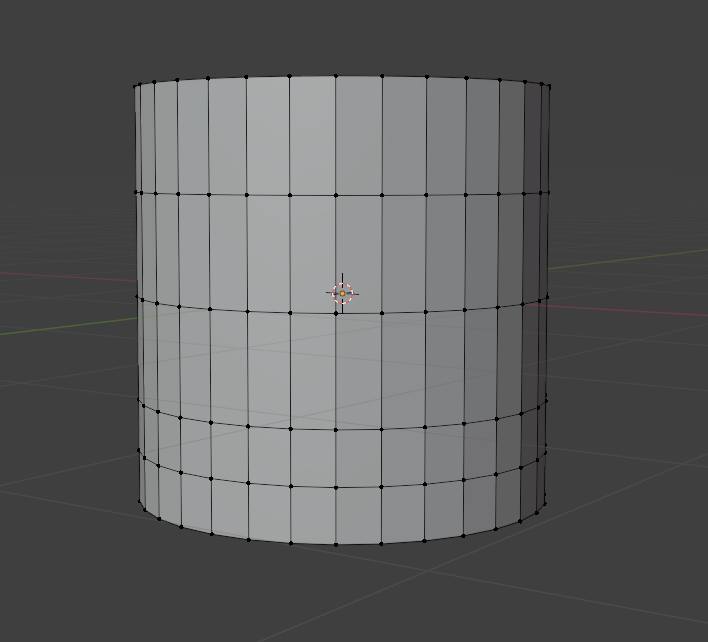Select second-ring vertex on the center vertical edge

click(x=336, y=195)
